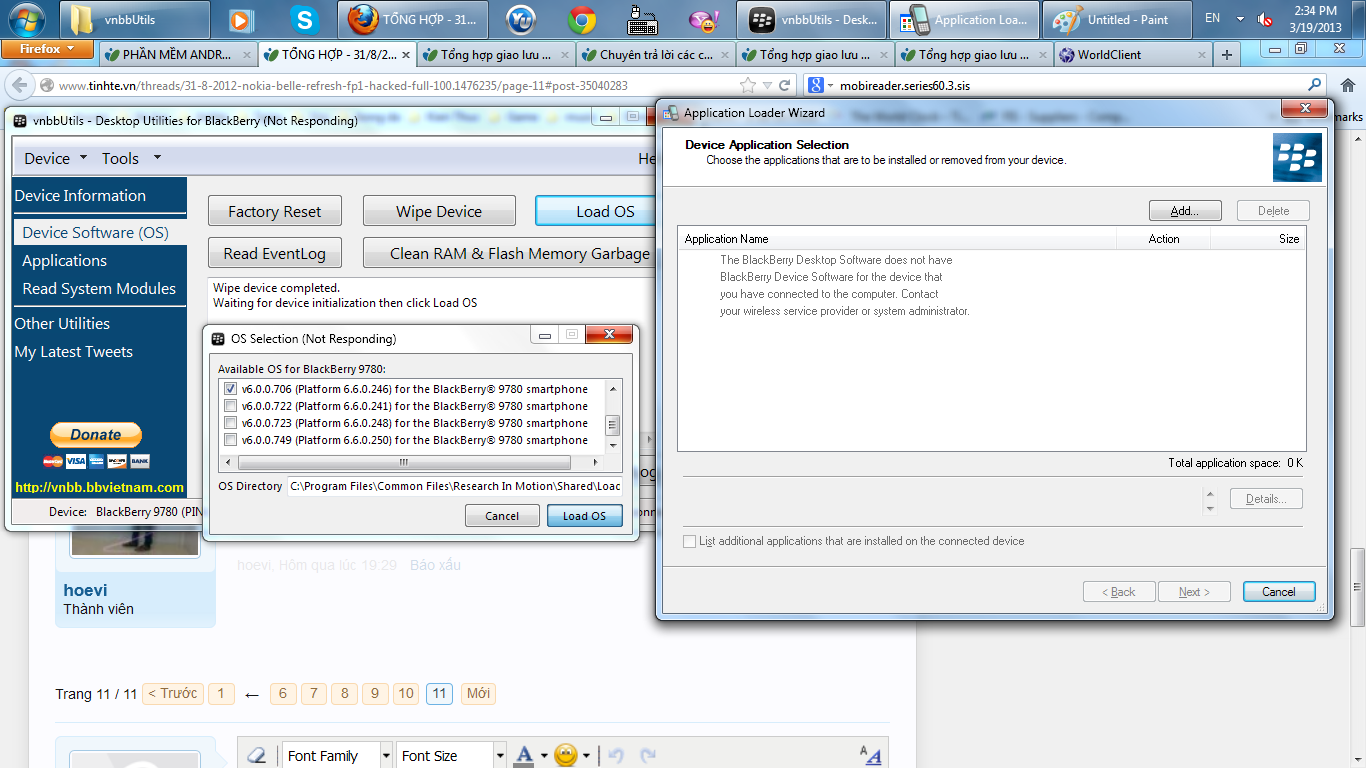This screenshot has width=1366, height=768.
Task: Check v6.0.0.749 Platform 6.6.0.250 OS checkbox
Action: click(x=231, y=440)
